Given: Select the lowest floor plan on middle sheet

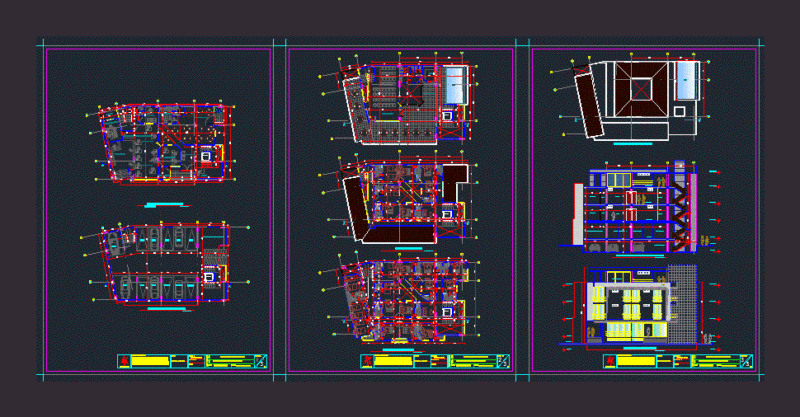Looking at the screenshot, I should pos(400,299).
